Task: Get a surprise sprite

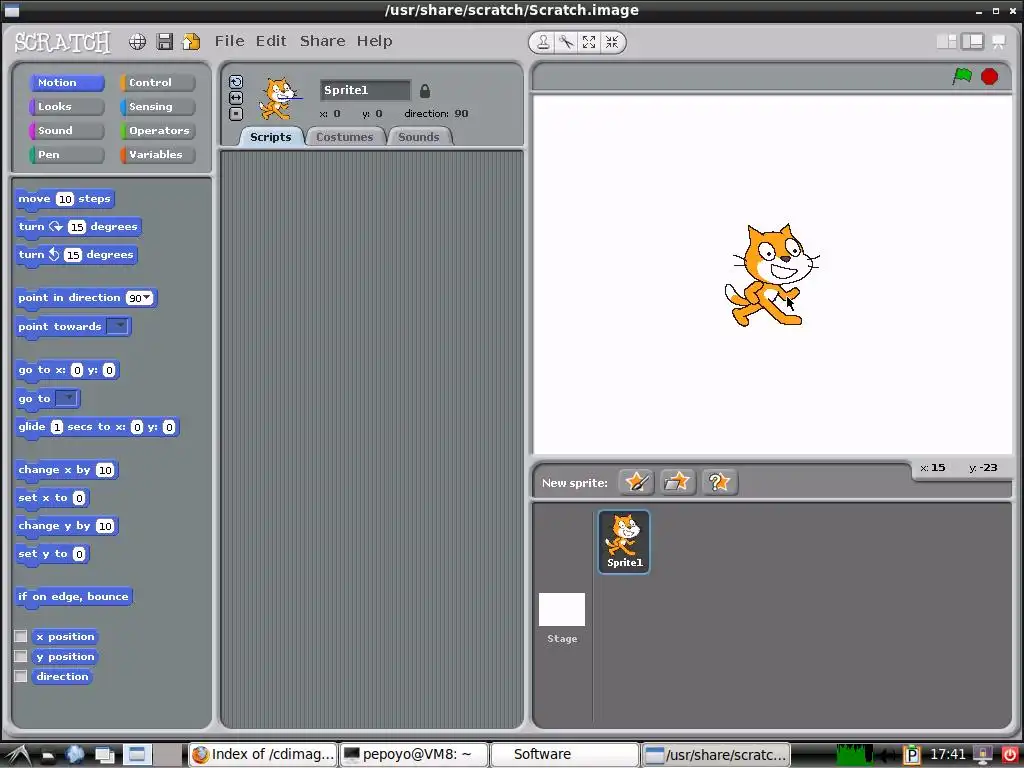Action: [x=719, y=483]
